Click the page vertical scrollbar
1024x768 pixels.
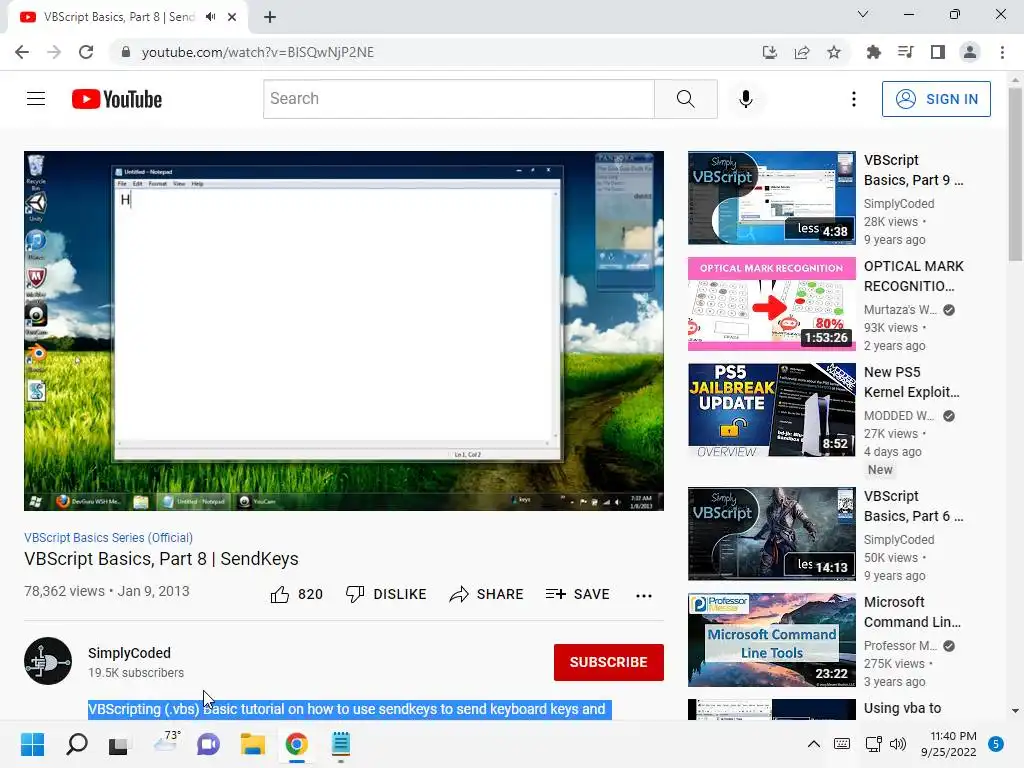tap(1015, 174)
